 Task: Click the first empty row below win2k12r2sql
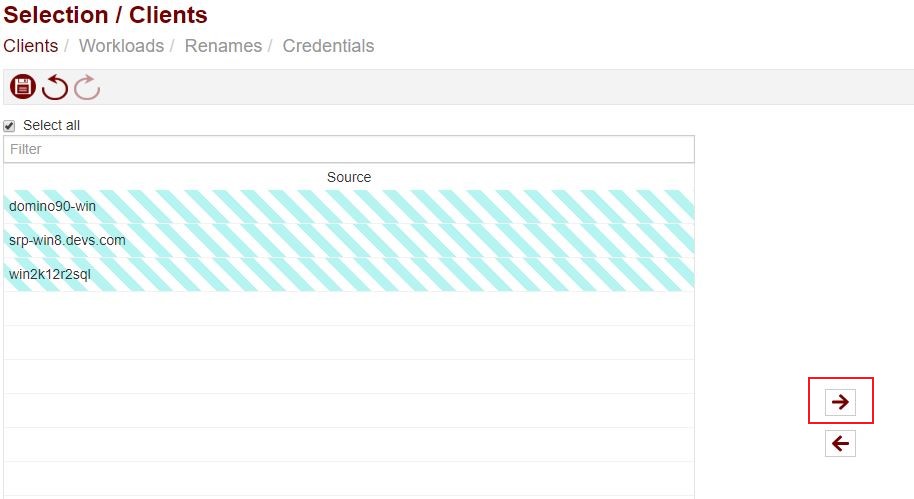click(x=348, y=309)
